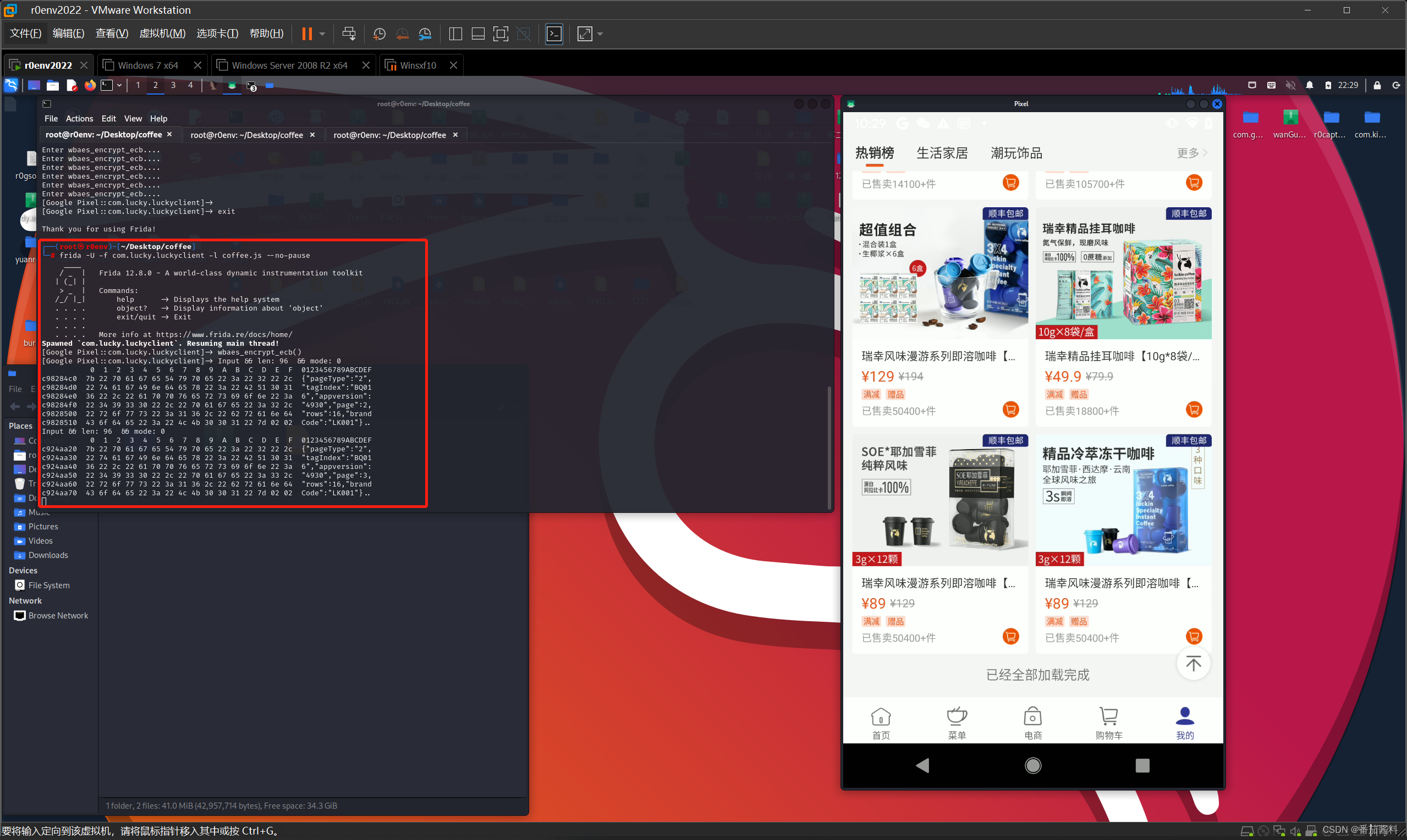Tap the Android recent apps square button

(1142, 765)
